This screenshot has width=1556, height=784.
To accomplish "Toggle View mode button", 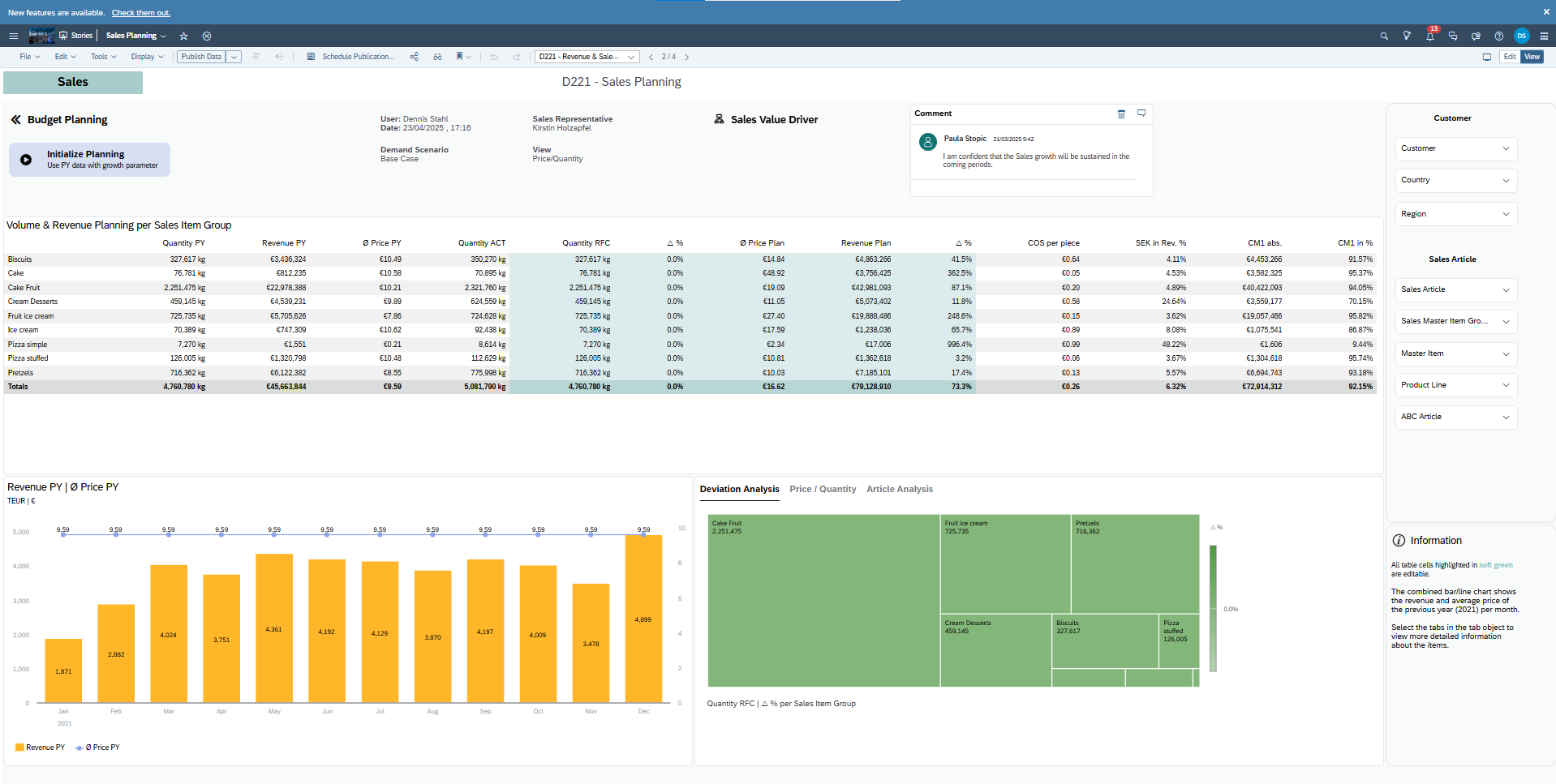I will coord(1532,57).
